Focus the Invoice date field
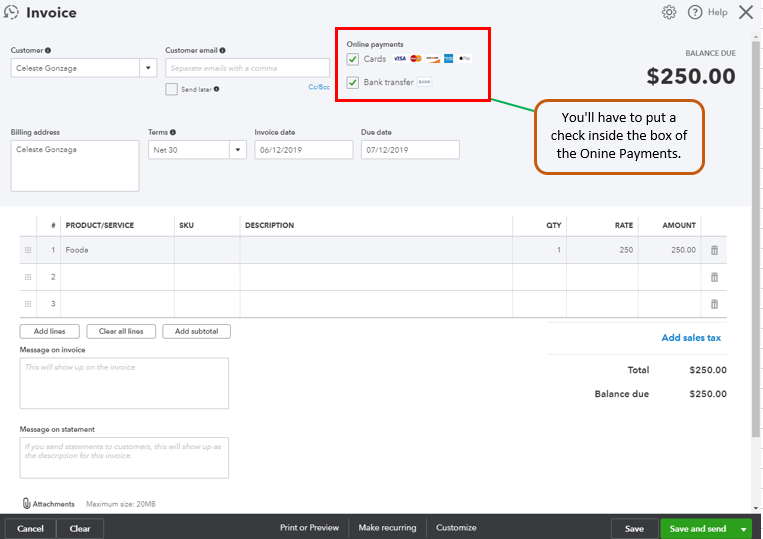This screenshot has width=763, height=539. 304,150
